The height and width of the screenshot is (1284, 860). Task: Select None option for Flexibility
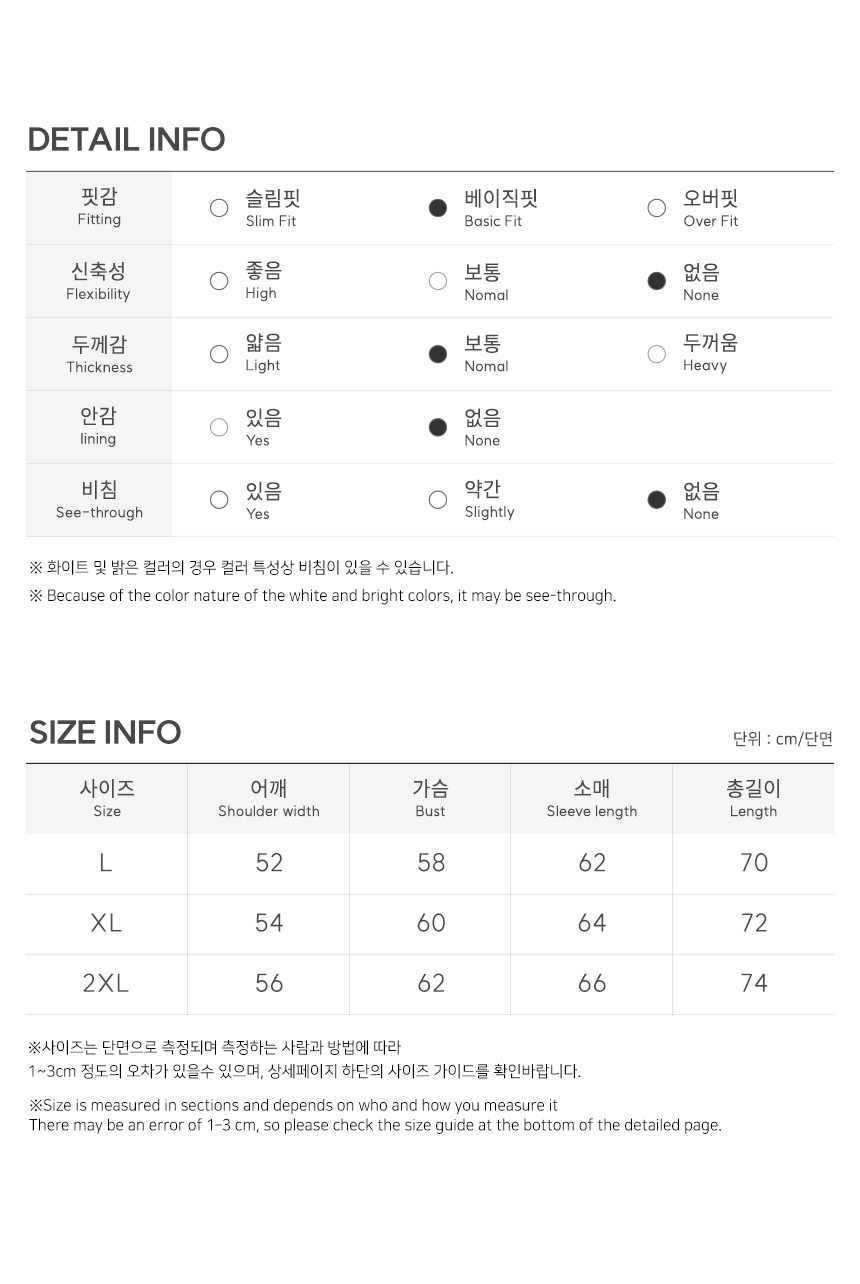(657, 281)
